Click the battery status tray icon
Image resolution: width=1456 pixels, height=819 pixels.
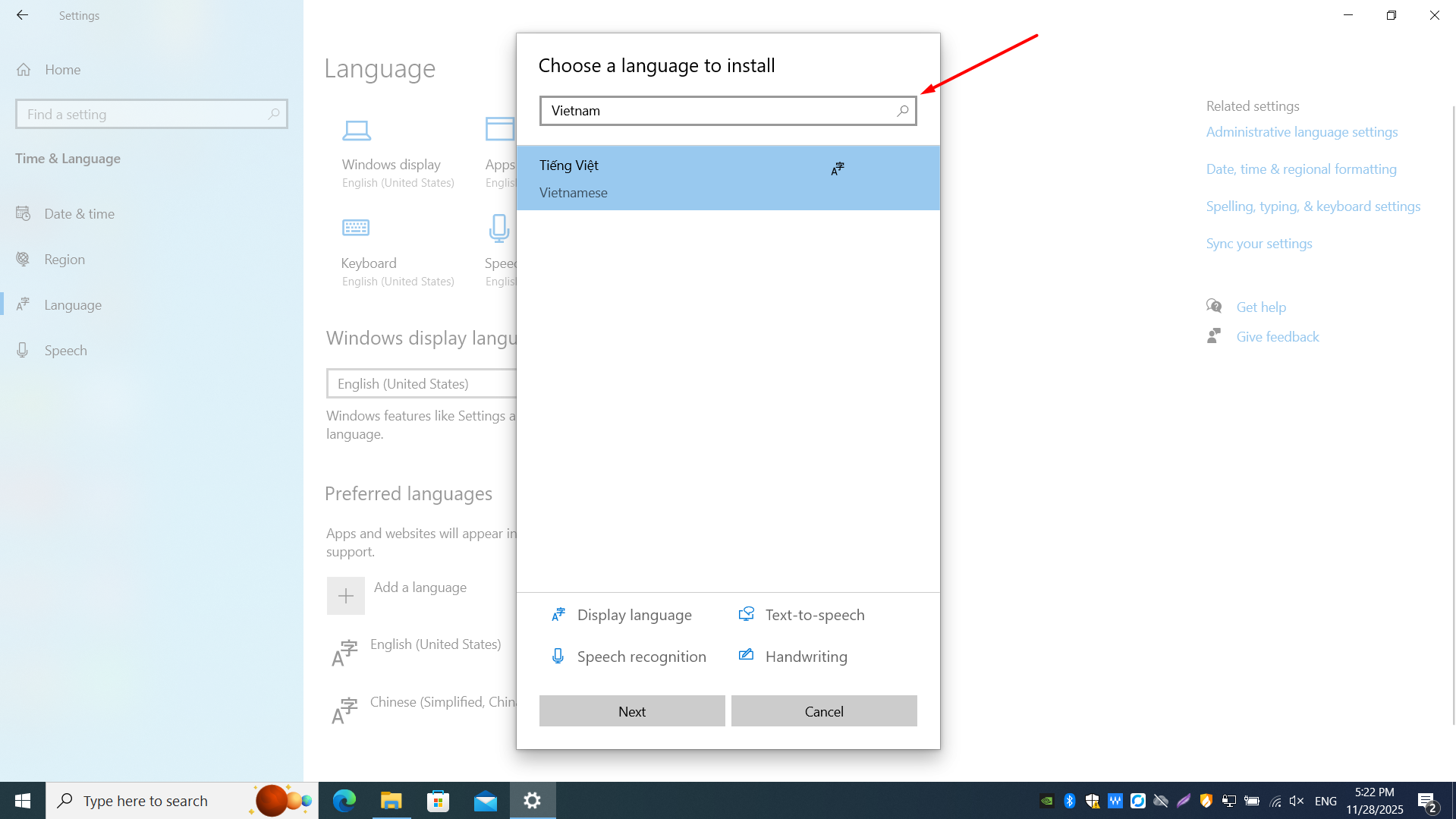click(x=1252, y=801)
